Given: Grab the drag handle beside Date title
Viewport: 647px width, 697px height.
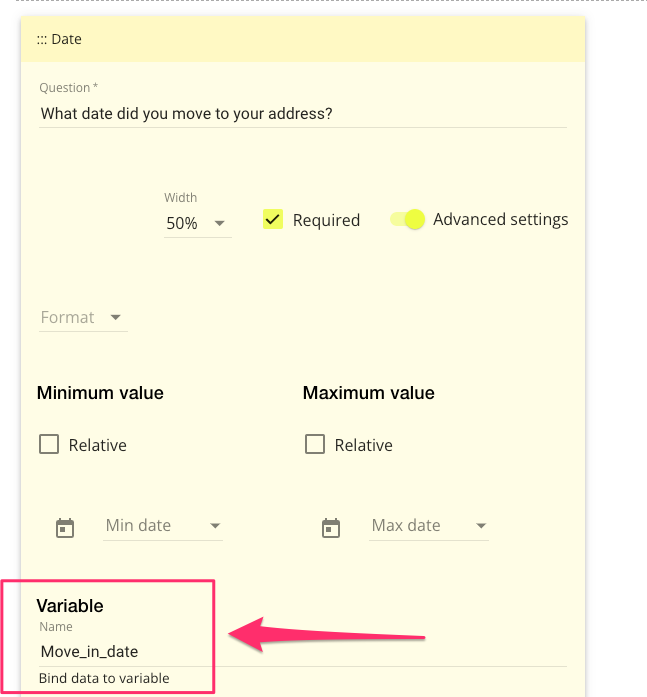Looking at the screenshot, I should pos(42,40).
